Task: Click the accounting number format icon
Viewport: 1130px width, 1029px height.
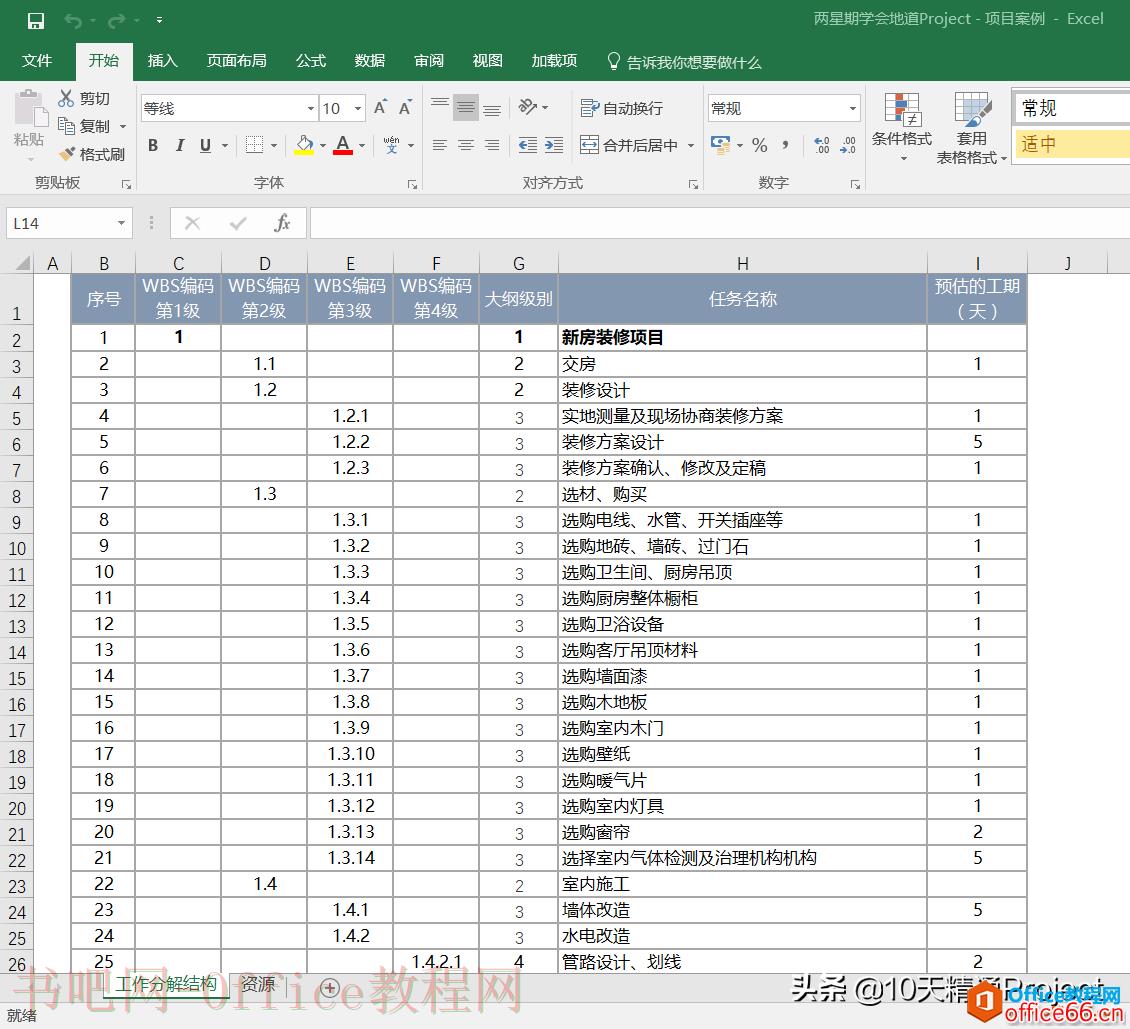Action: coord(721,144)
